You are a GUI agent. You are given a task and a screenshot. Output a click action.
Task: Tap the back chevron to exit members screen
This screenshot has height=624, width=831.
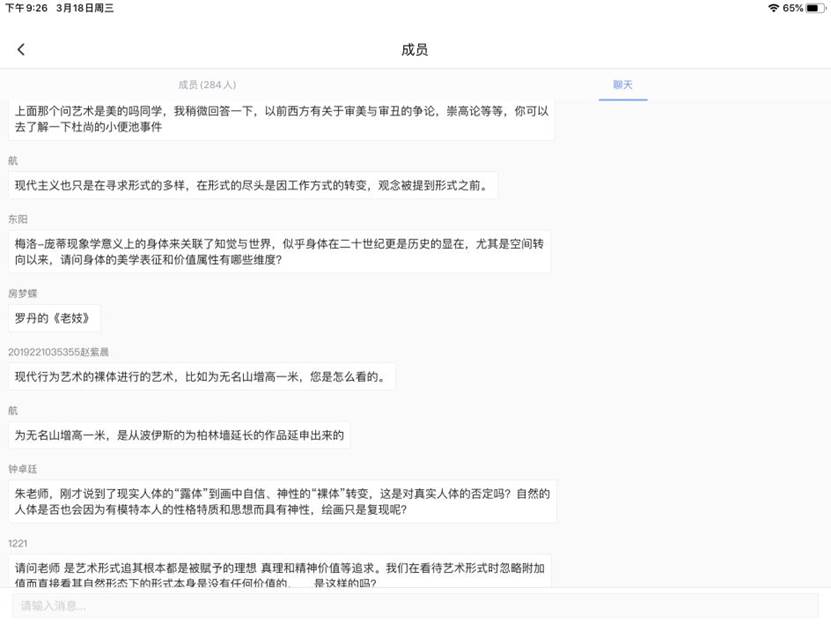22,47
